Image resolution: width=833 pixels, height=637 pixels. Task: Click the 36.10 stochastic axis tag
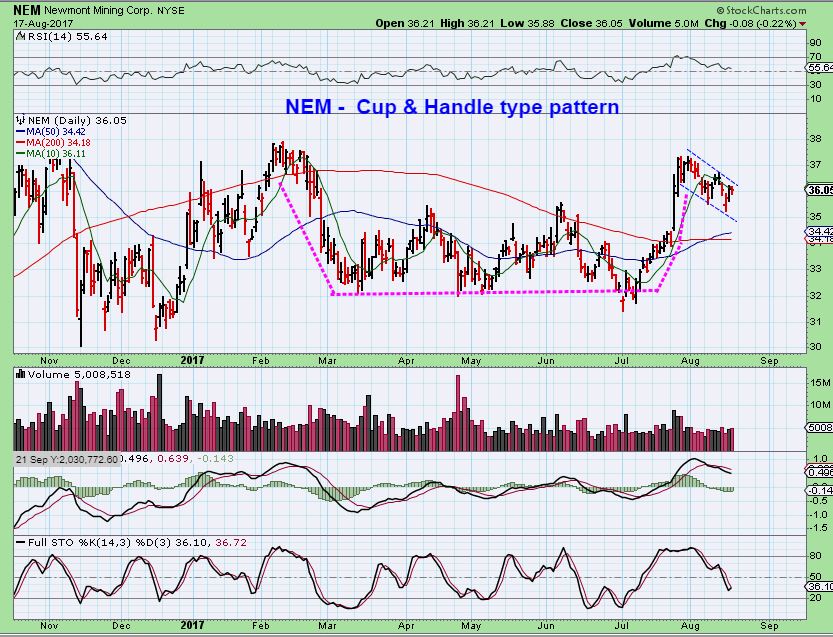pos(820,586)
